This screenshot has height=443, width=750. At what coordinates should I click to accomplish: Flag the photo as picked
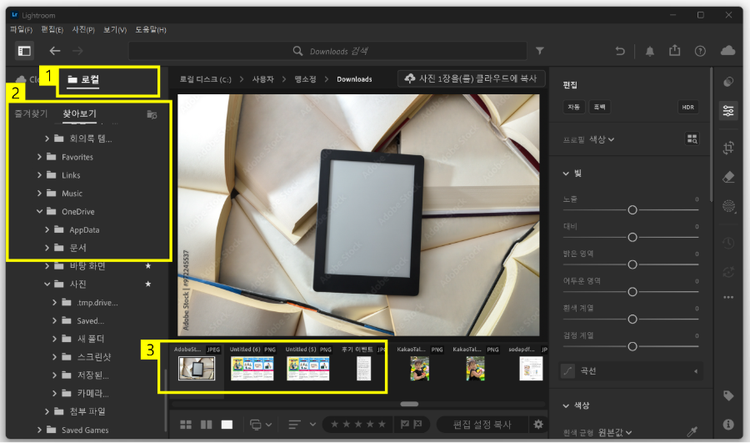pyautogui.click(x=404, y=424)
